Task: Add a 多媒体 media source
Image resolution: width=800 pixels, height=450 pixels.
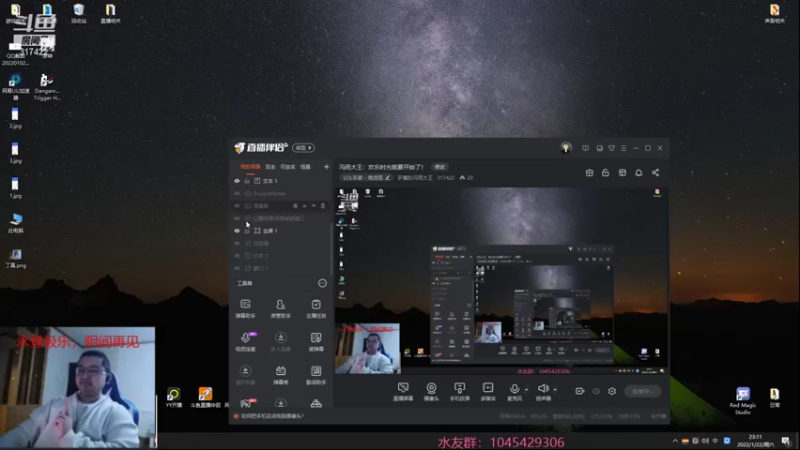Action: 488,391
